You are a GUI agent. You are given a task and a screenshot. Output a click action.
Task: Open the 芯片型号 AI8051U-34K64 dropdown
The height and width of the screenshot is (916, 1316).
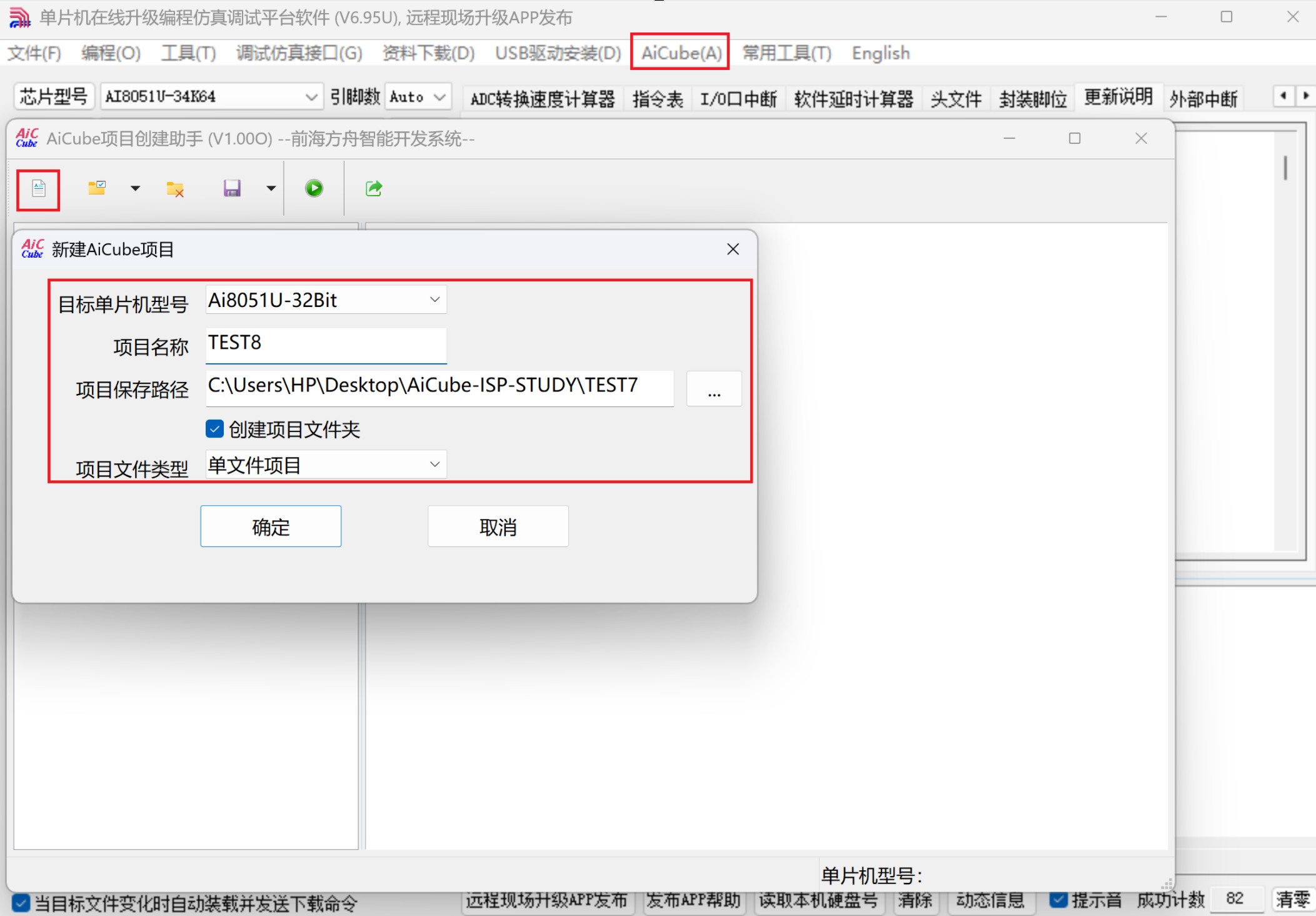tap(211, 97)
